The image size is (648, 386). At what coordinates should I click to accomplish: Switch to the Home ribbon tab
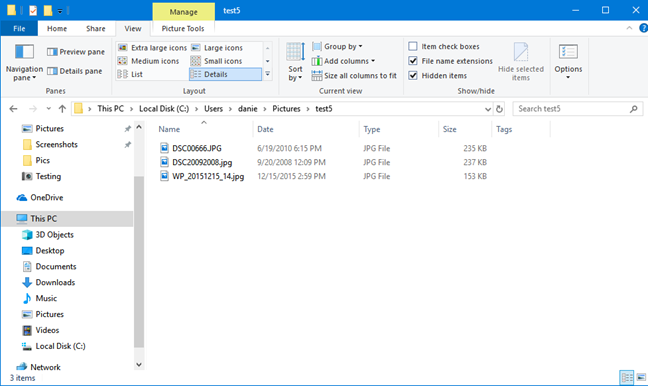[x=57, y=29]
